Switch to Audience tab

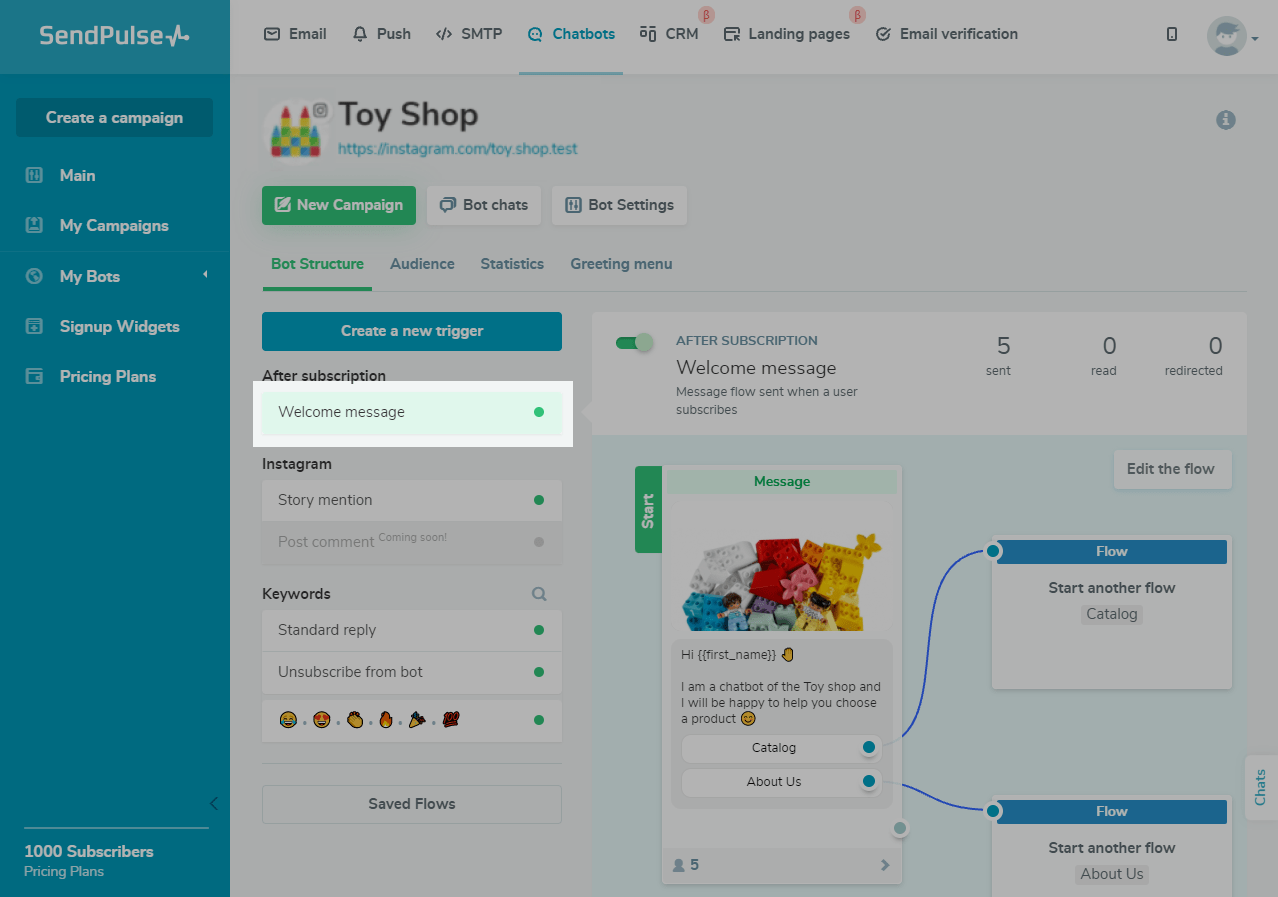coord(422,264)
